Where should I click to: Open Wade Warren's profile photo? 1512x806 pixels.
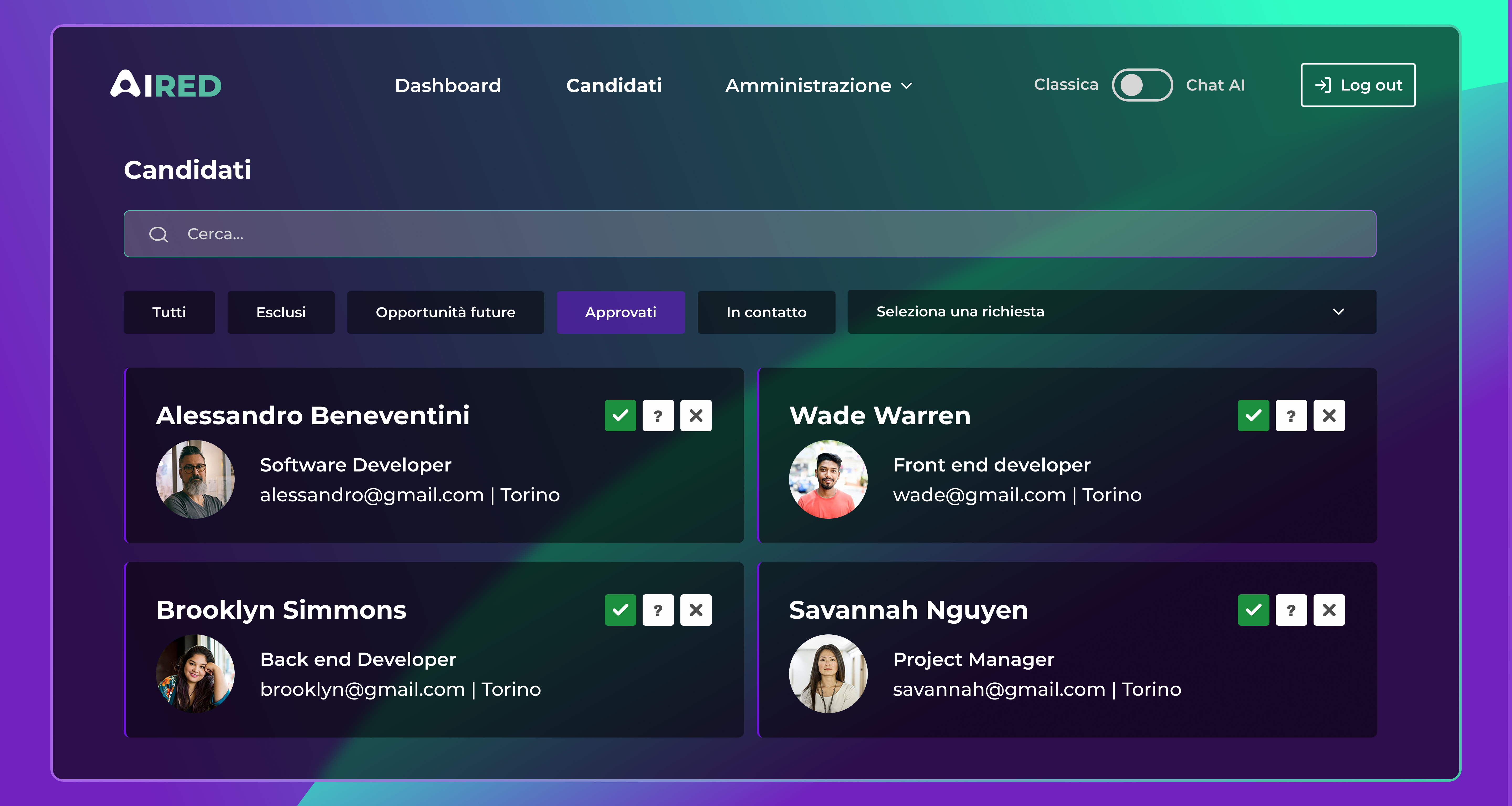(x=828, y=479)
